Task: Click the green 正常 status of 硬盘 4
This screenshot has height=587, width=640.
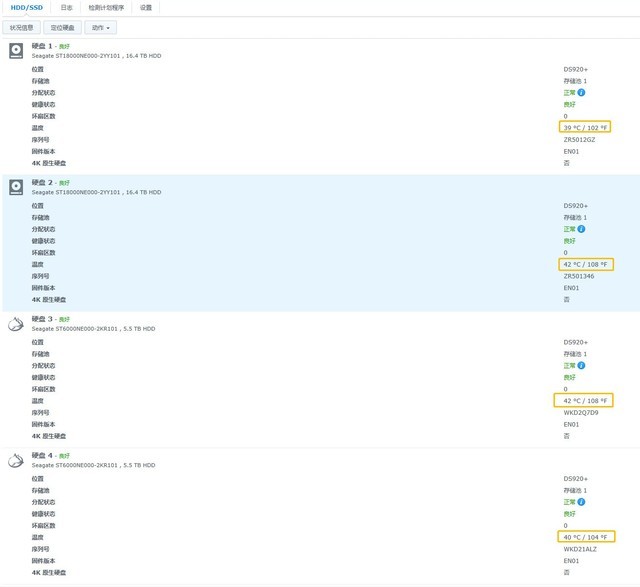Action: 569,502
